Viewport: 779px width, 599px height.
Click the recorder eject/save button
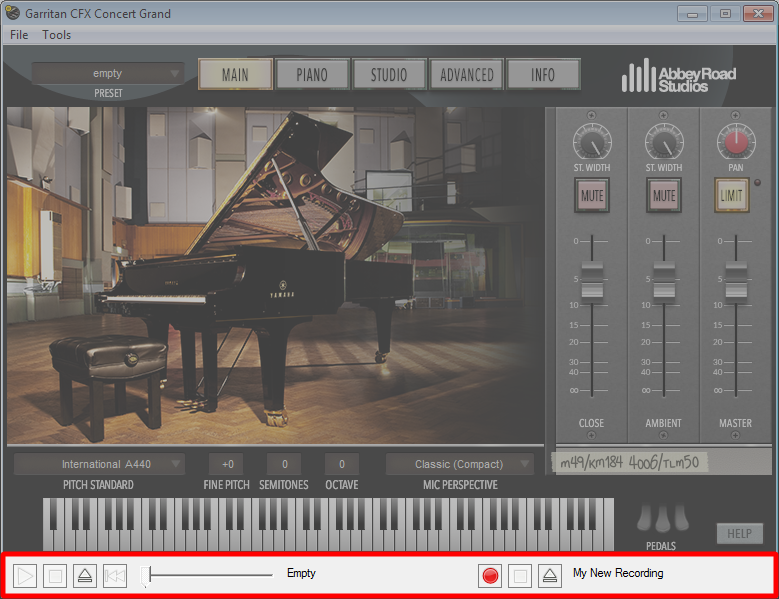[x=550, y=576]
